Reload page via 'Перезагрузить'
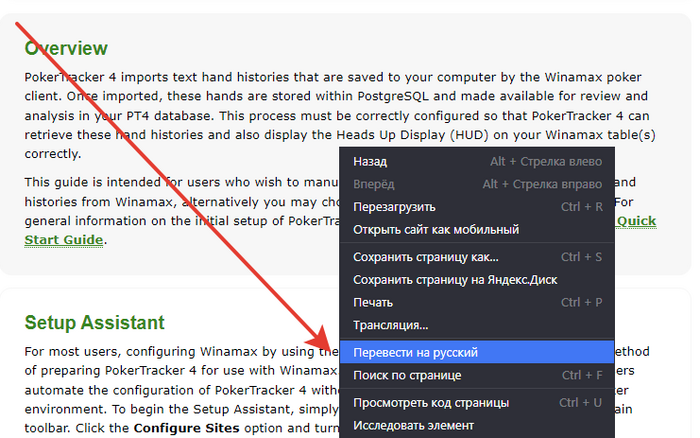 coord(477,207)
